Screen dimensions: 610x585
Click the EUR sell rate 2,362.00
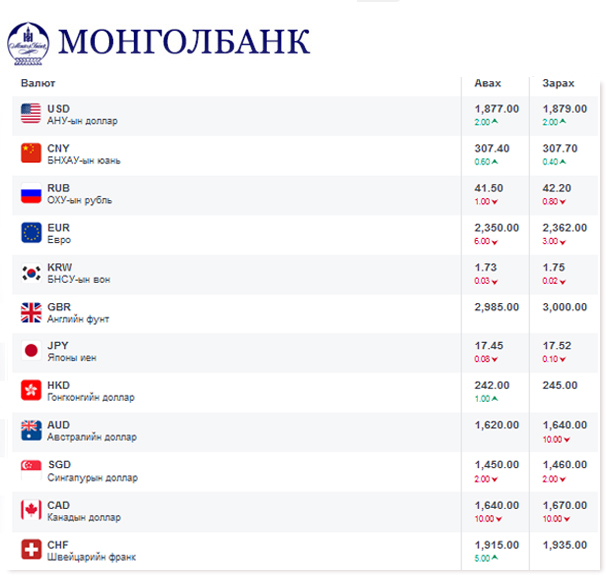565,227
